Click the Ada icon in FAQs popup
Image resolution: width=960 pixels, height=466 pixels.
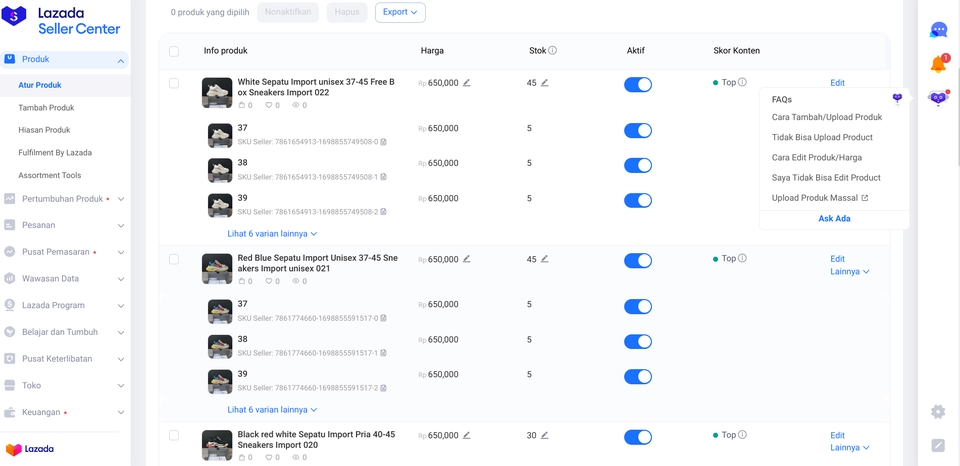897,98
